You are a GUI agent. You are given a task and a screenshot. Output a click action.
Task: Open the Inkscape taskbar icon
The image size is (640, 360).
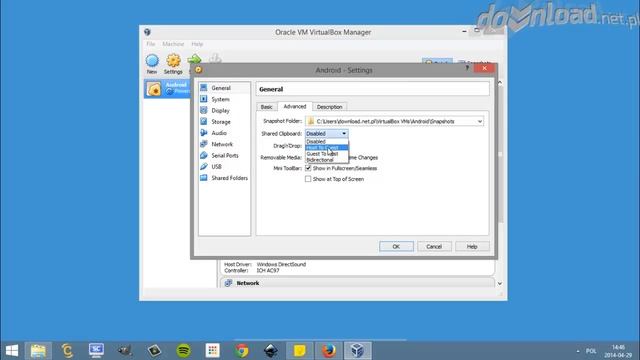pyautogui.click(x=271, y=351)
